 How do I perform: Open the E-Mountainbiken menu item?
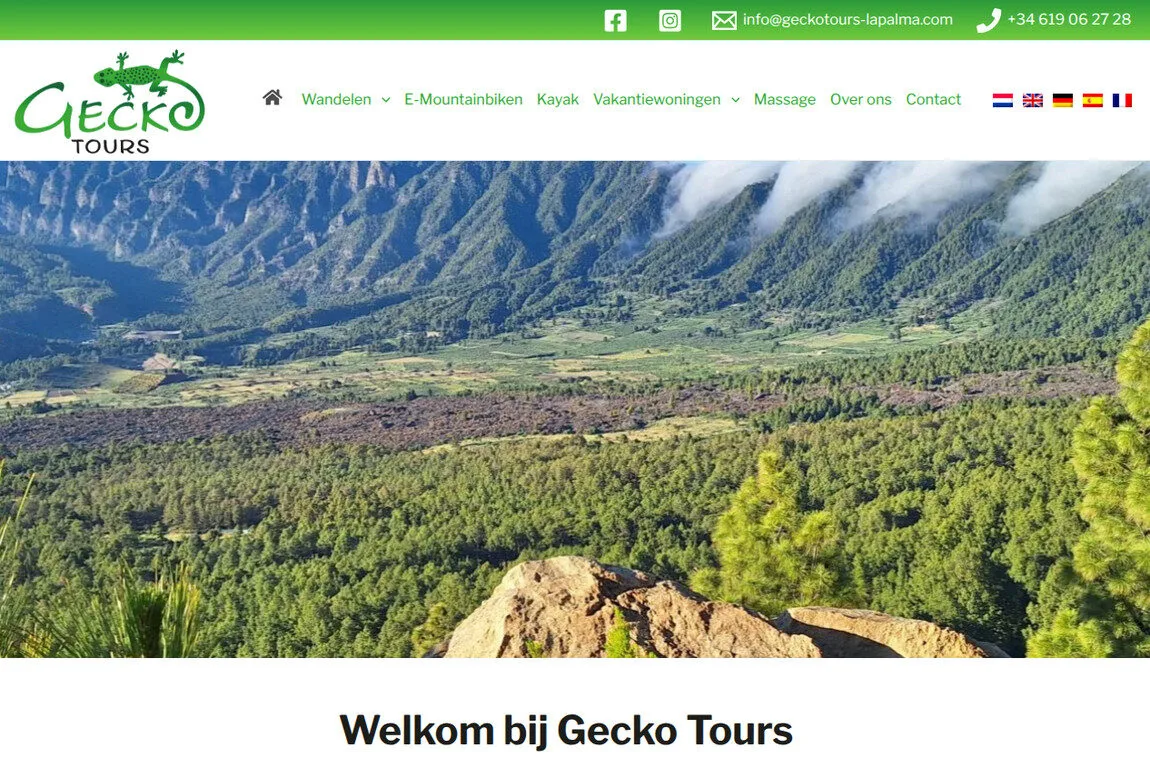tap(464, 100)
